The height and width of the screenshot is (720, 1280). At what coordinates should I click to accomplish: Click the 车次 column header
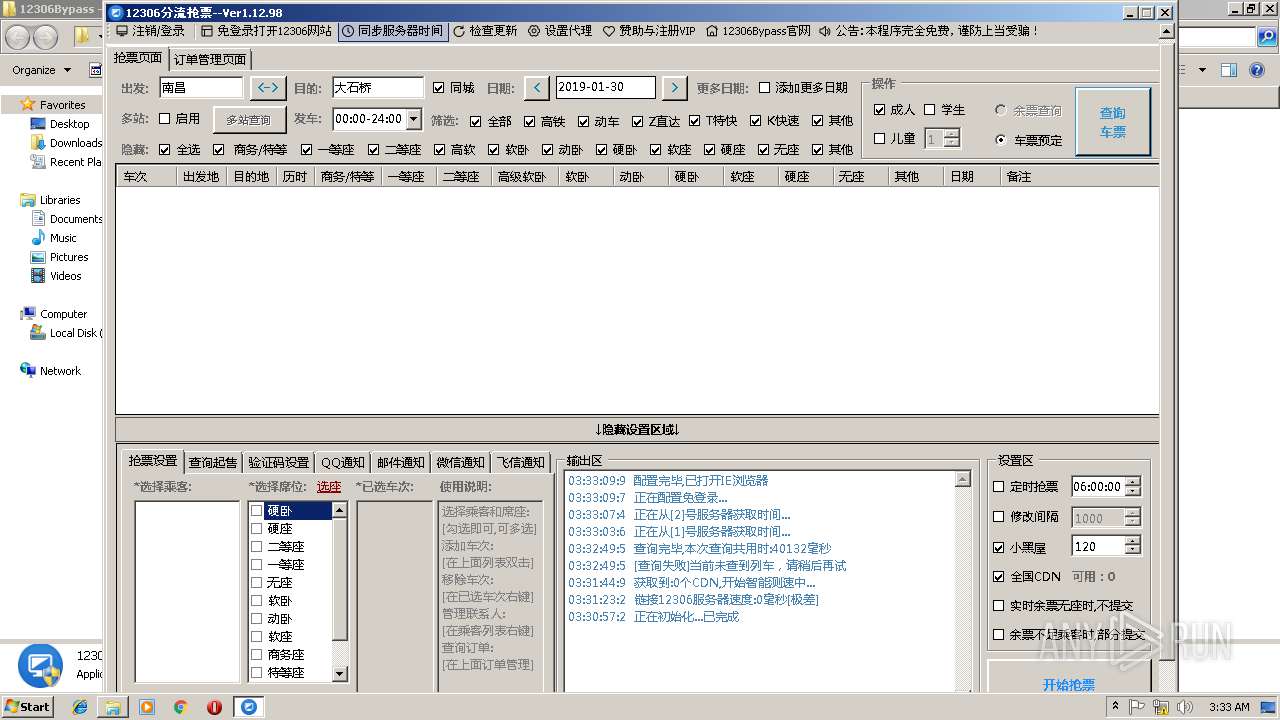146,176
